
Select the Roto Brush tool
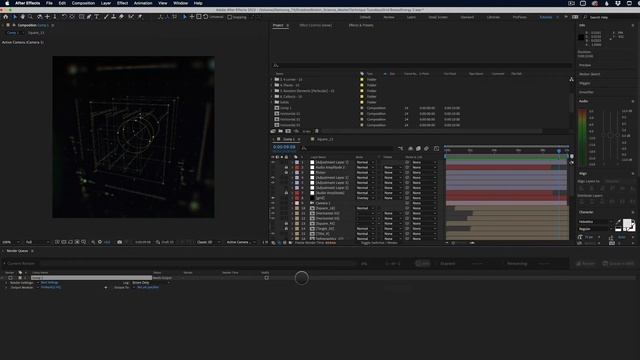point(131,17)
